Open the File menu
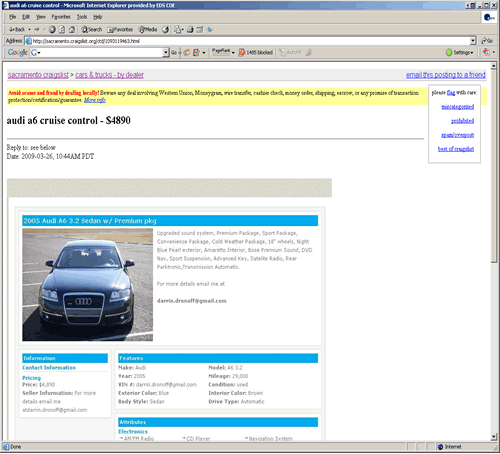The height and width of the screenshot is (454, 500). pyautogui.click(x=13, y=17)
